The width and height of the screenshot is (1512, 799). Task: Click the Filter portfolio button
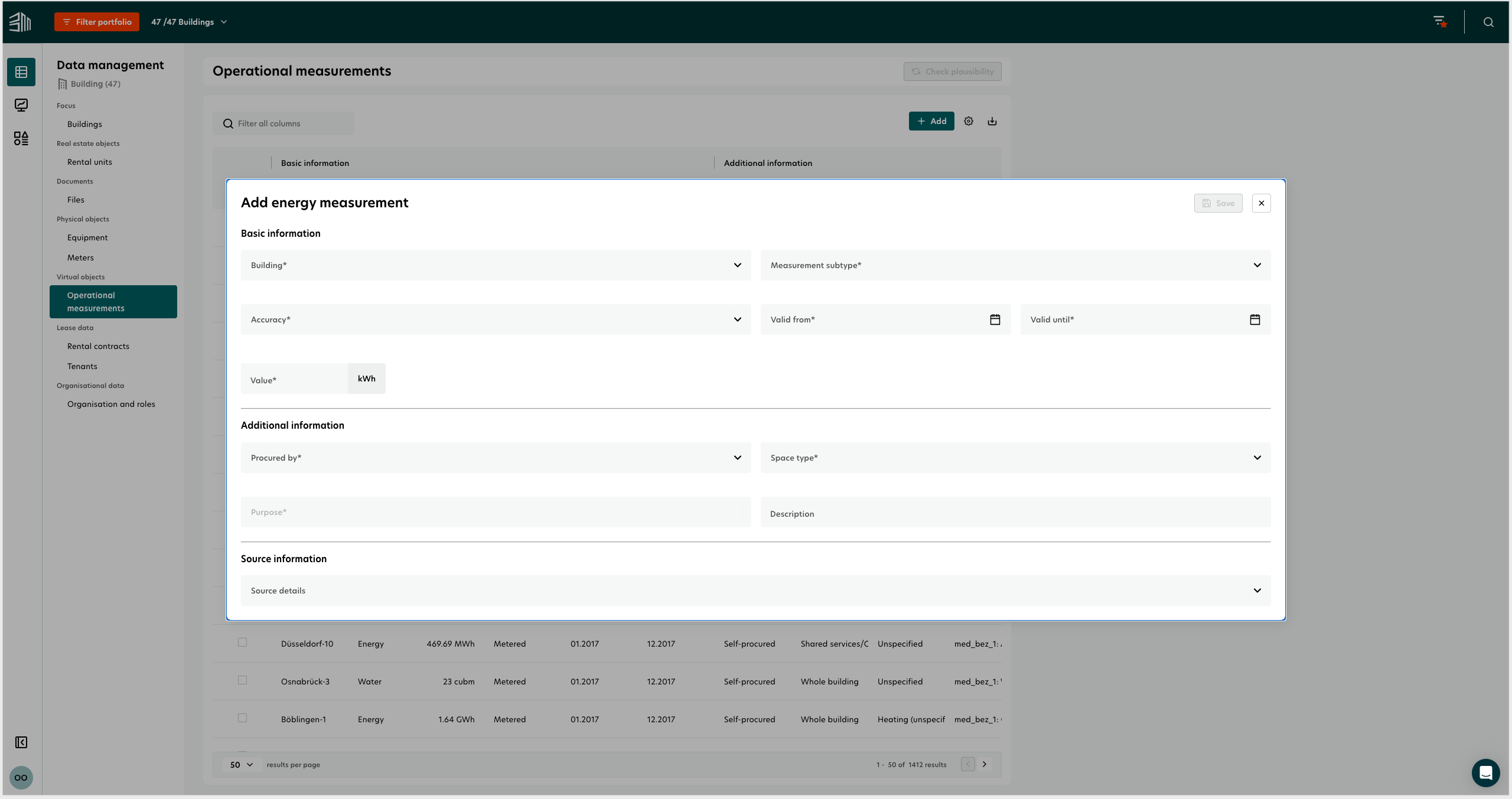(97, 22)
